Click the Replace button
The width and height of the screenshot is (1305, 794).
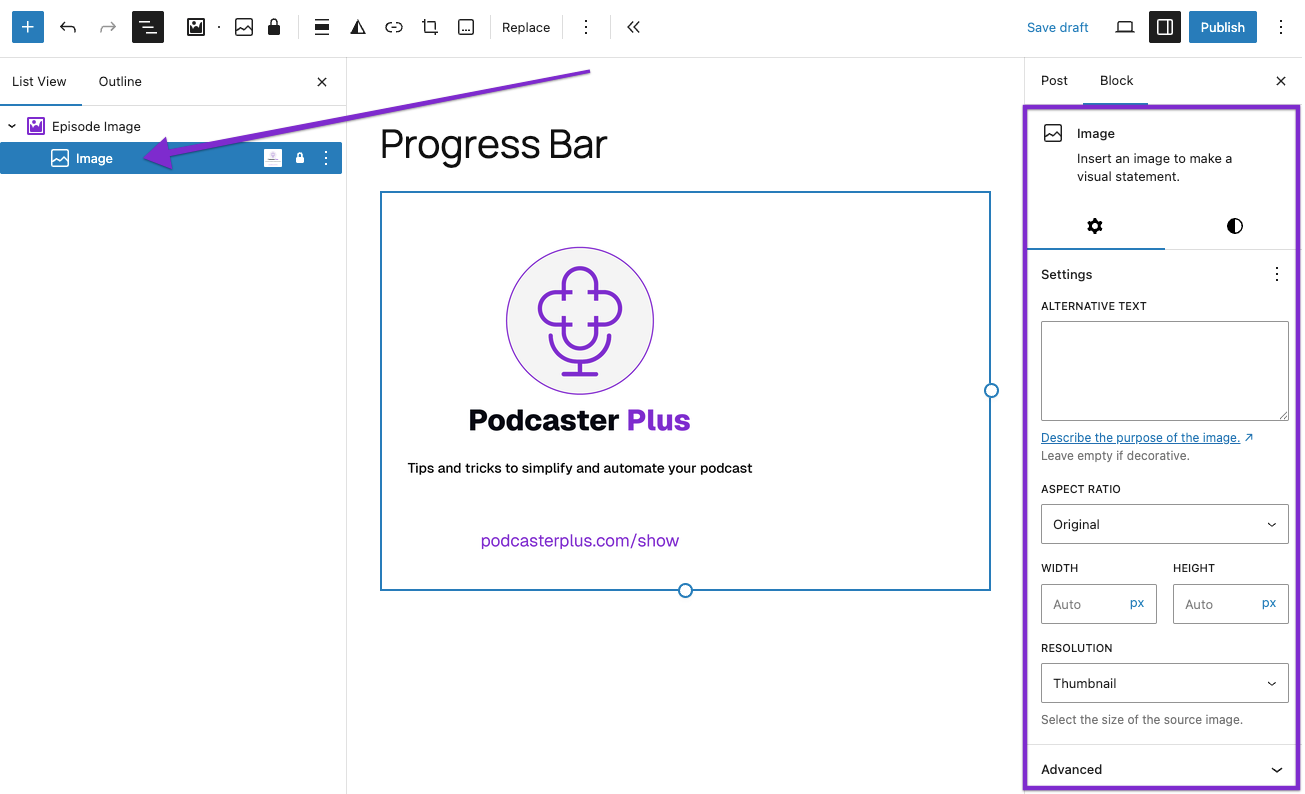pyautogui.click(x=526, y=27)
